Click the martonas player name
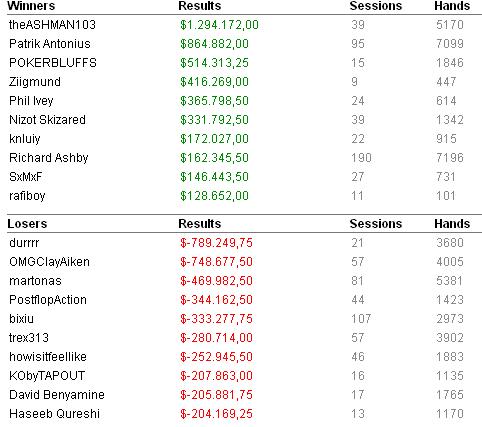 point(35,281)
